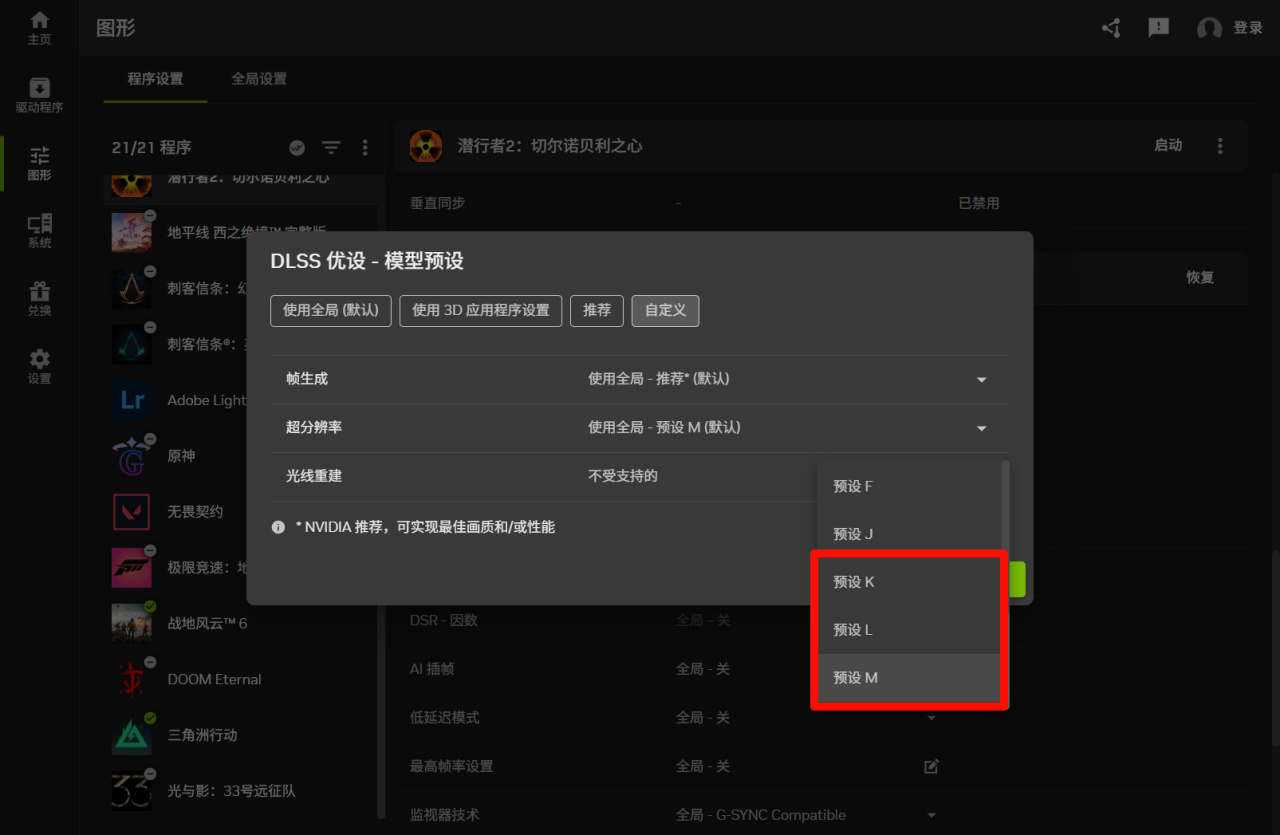Click the share icon in top bar
1280x835 pixels.
(1111, 28)
